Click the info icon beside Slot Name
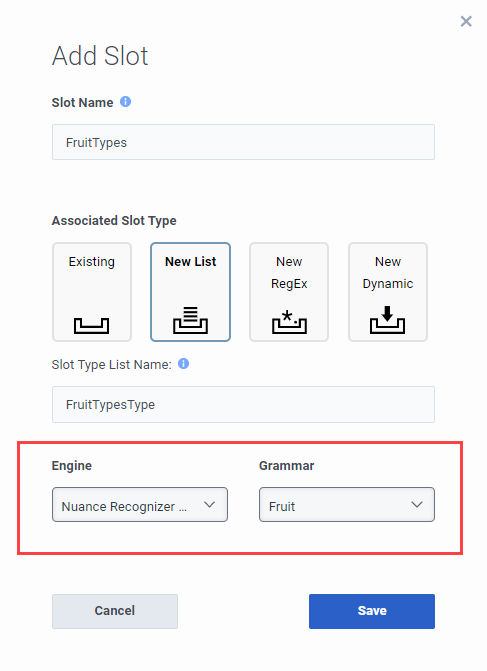The height and width of the screenshot is (671, 487). point(125,102)
